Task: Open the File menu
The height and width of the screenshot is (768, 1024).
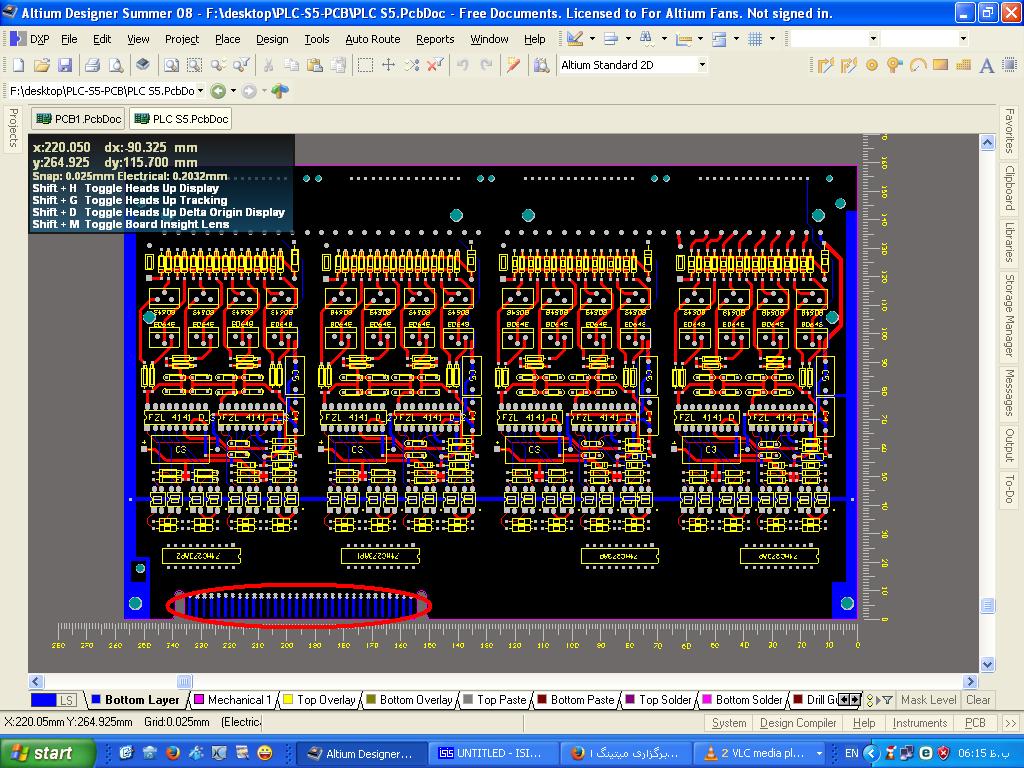Action: [x=69, y=39]
